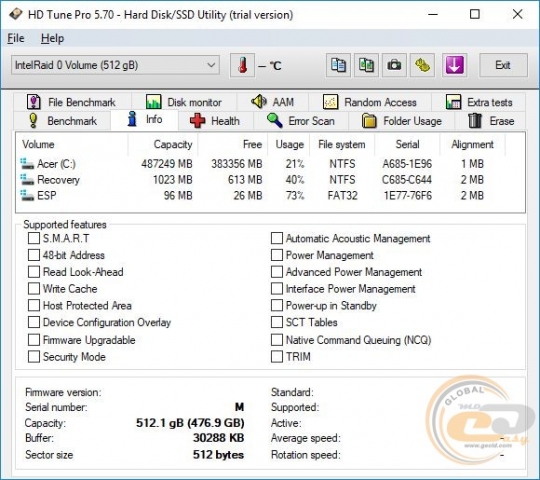Toggle the S.M.A.R.T checkbox
The height and width of the screenshot is (480, 540).
click(34, 238)
